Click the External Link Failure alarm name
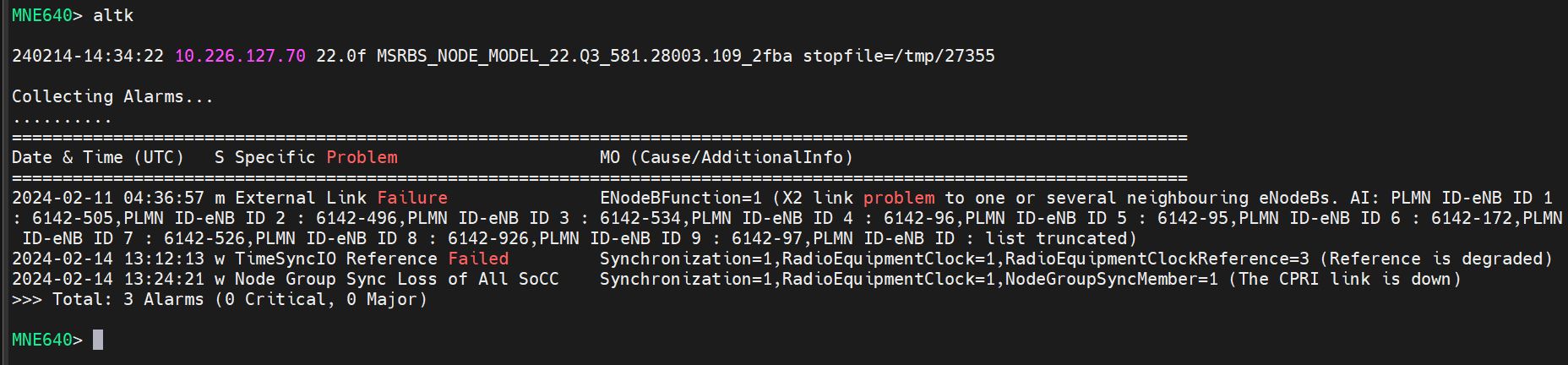Image resolution: width=1568 pixels, height=365 pixels. [x=341, y=198]
